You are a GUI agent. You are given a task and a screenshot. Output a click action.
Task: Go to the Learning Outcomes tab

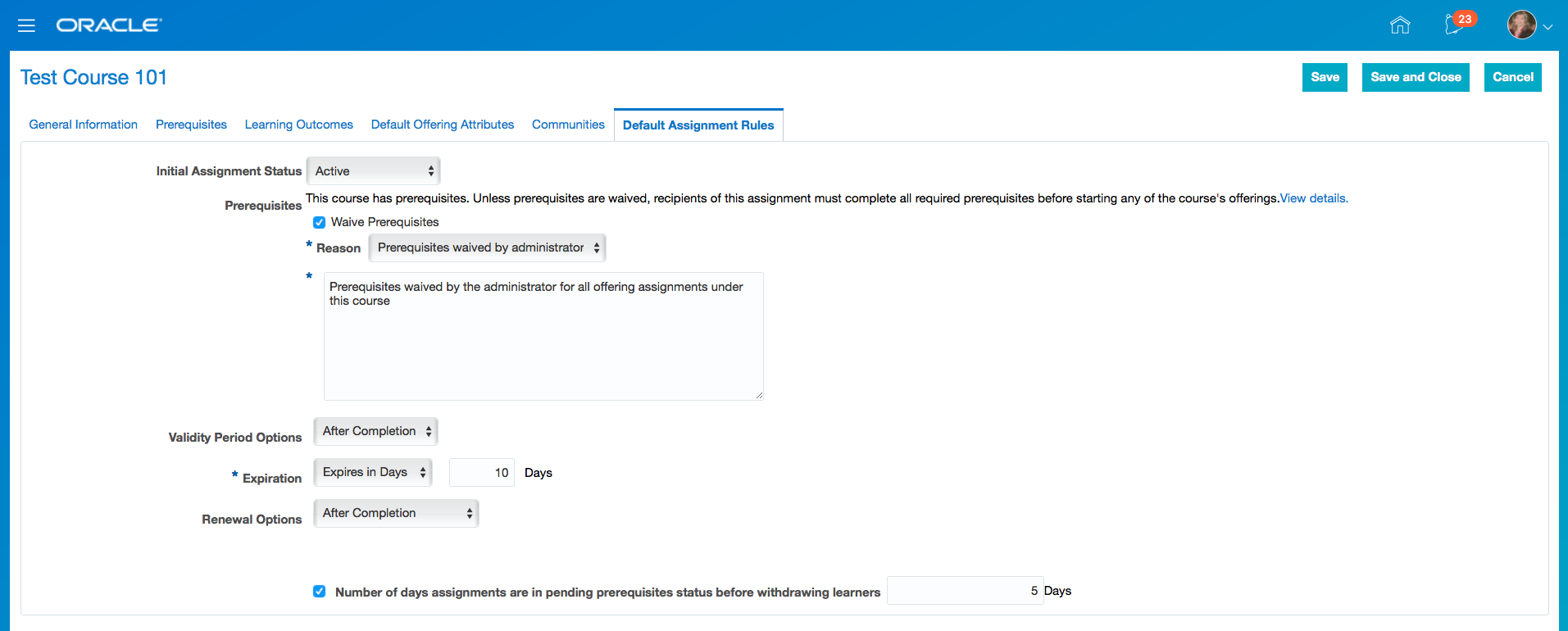[298, 125]
